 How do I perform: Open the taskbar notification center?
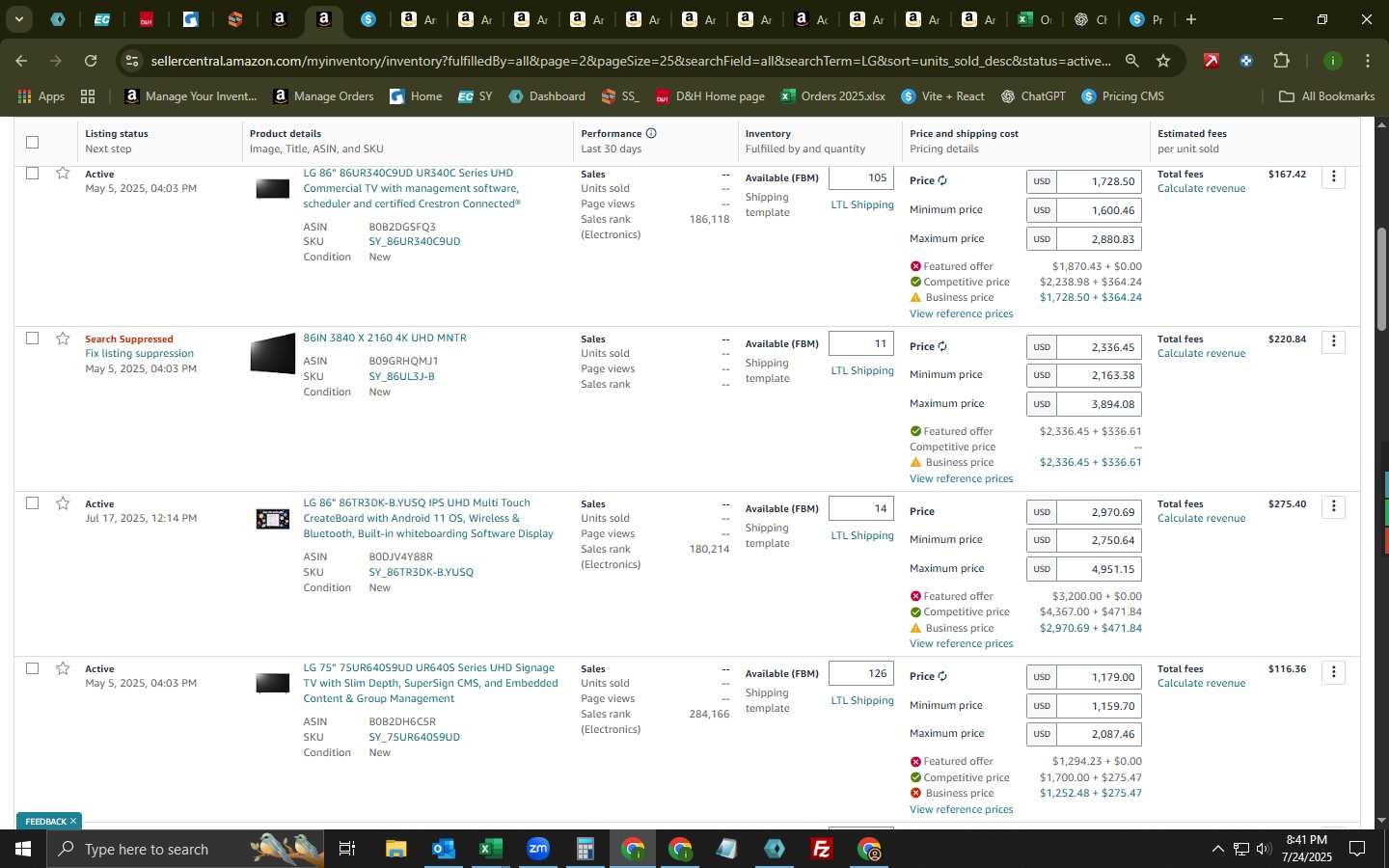1356,849
